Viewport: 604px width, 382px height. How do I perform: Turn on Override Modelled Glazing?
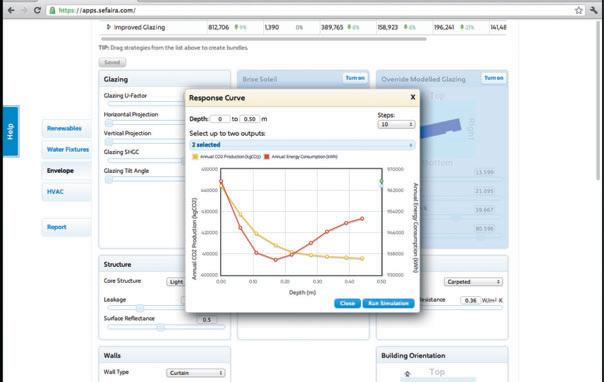click(x=493, y=78)
